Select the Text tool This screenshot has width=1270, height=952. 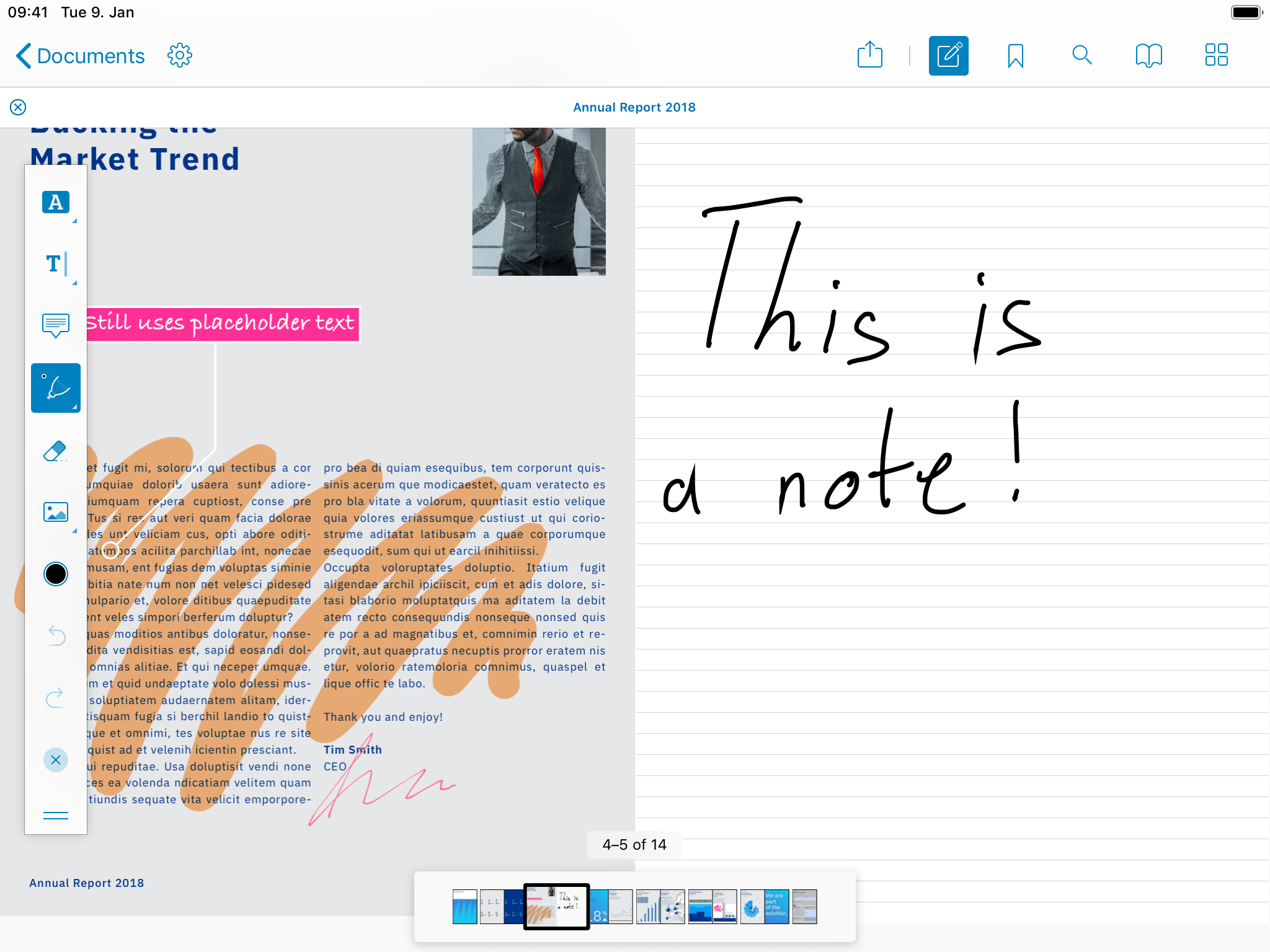click(55, 264)
